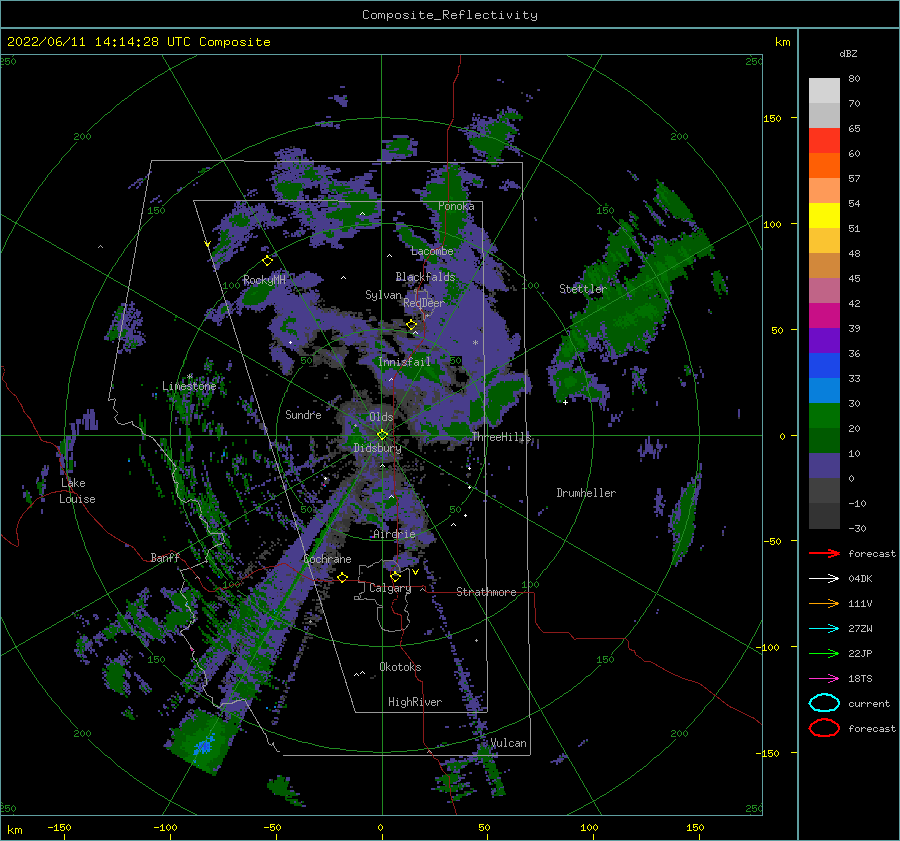
Task: Click the Calgary city label
Action: click(x=390, y=588)
